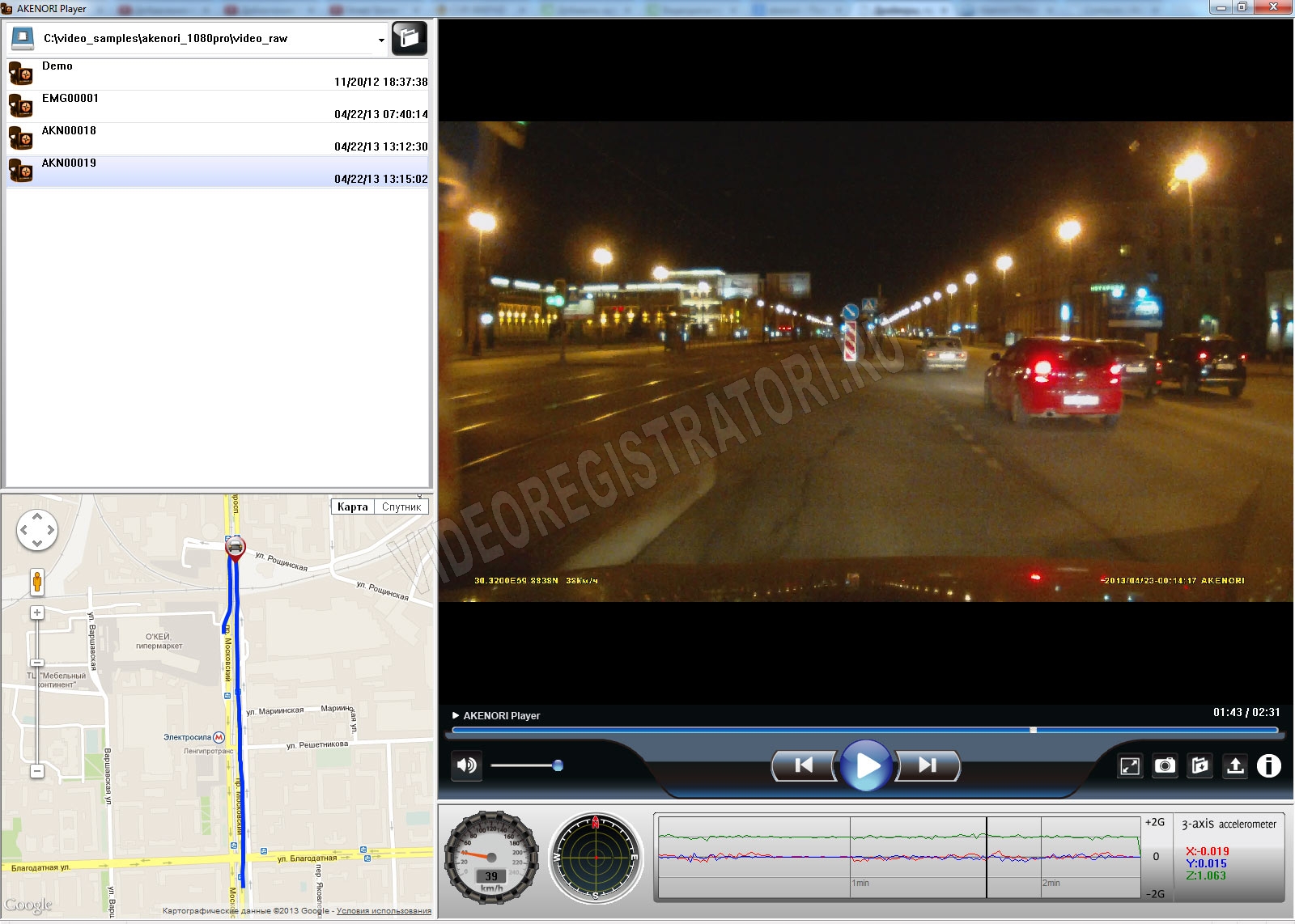This screenshot has width=1295, height=924.
Task: Maximize the AKENORI Player window
Action: [1242, 7]
